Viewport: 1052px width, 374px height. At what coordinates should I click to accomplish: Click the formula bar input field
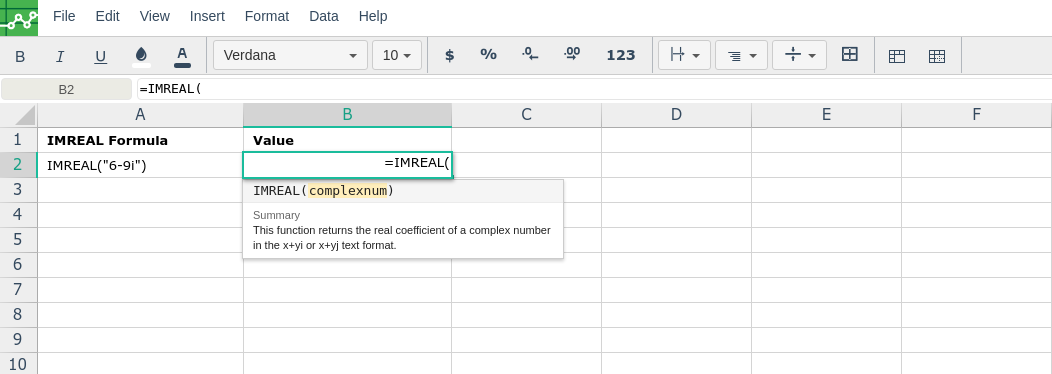[x=594, y=89]
